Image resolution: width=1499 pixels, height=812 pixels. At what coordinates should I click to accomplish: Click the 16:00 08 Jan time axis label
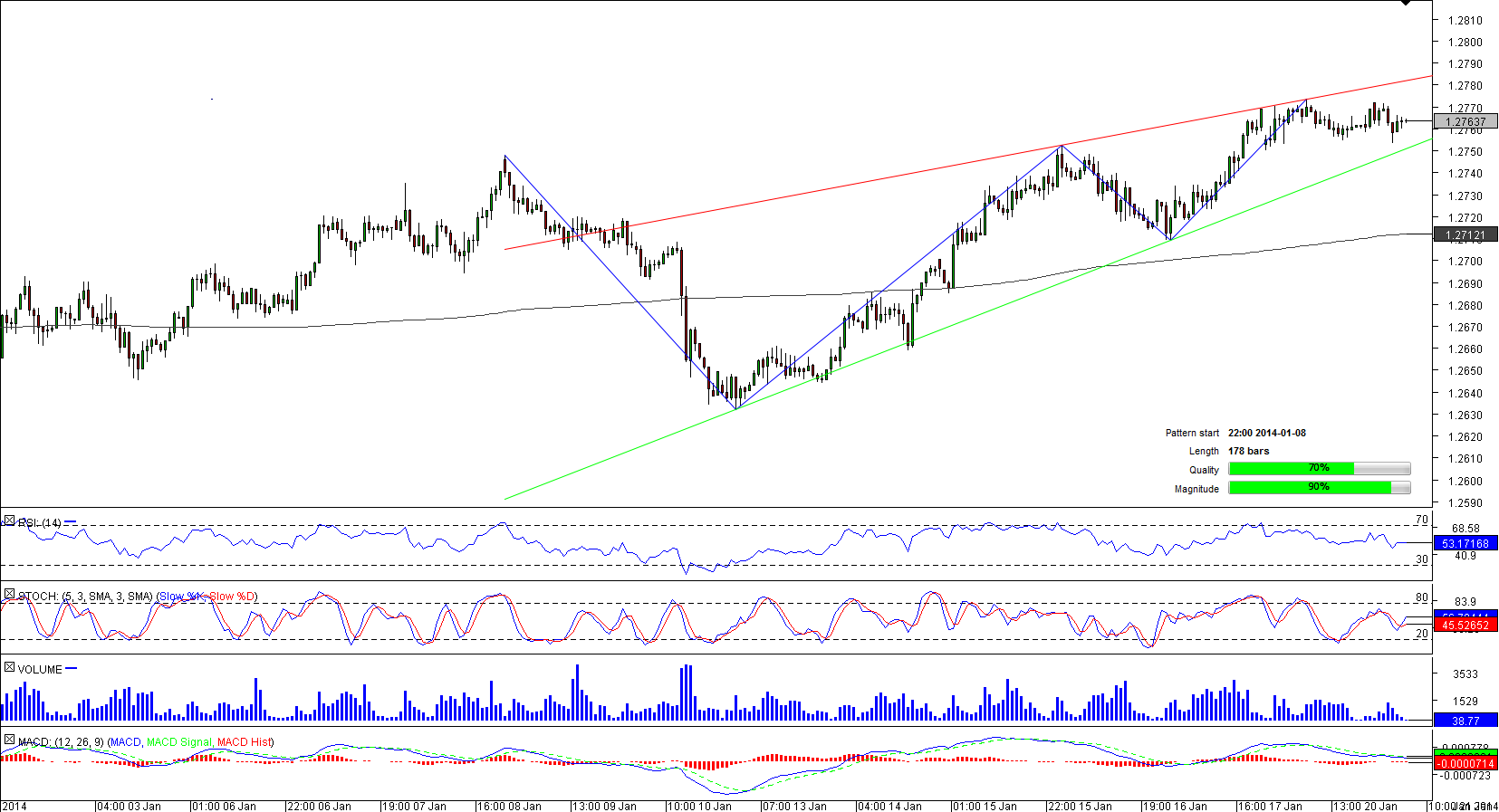point(509,806)
